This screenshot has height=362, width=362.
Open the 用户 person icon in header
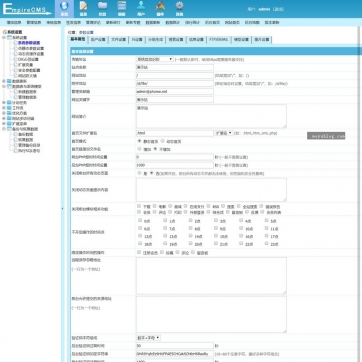click(141, 8)
